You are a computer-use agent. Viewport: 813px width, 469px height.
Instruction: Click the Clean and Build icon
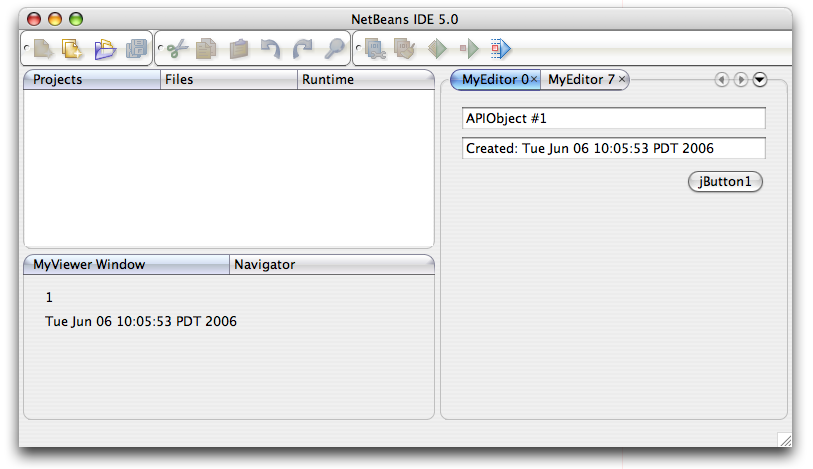point(404,49)
